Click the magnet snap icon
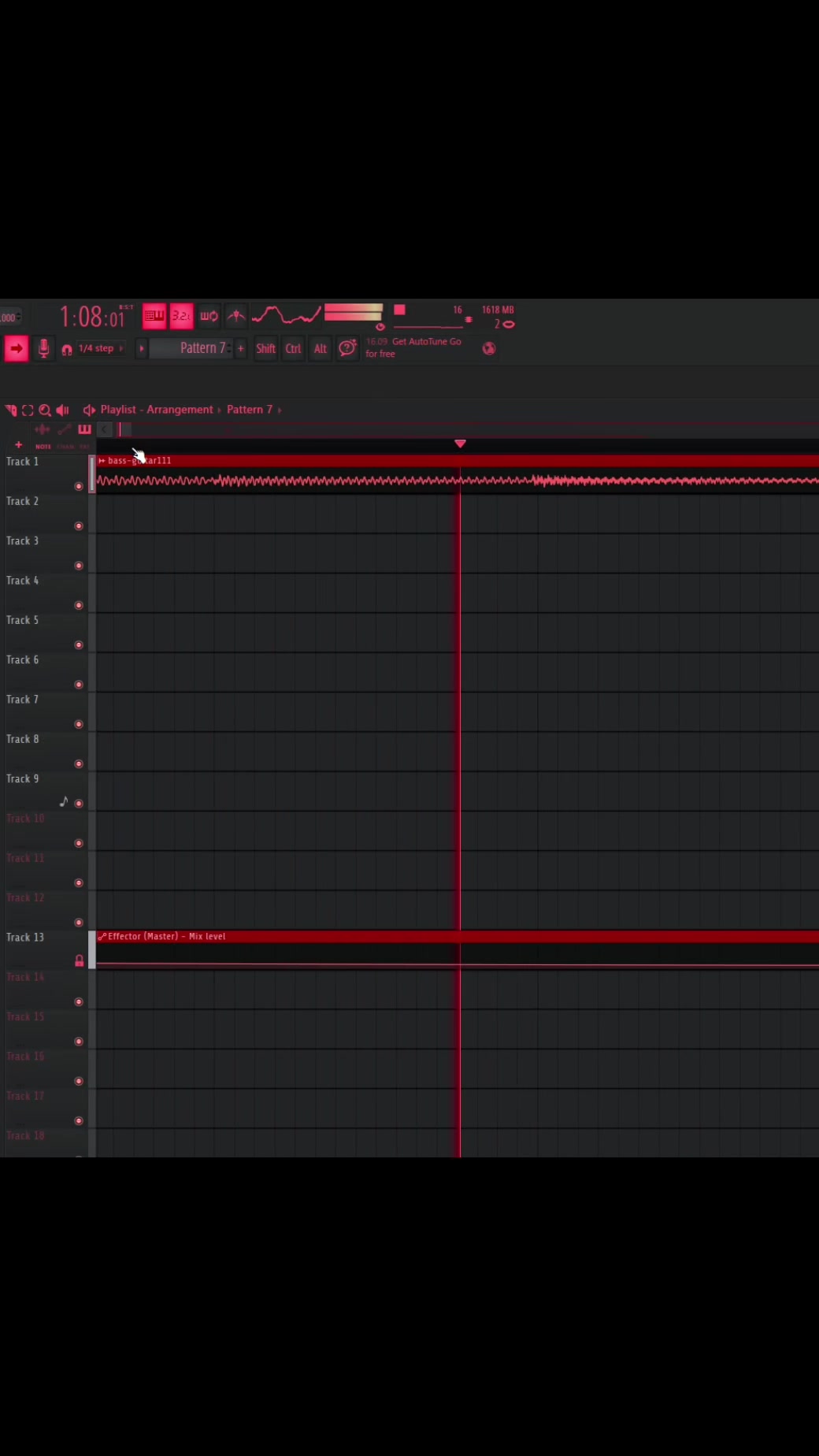Image resolution: width=819 pixels, height=1456 pixels. (67, 349)
